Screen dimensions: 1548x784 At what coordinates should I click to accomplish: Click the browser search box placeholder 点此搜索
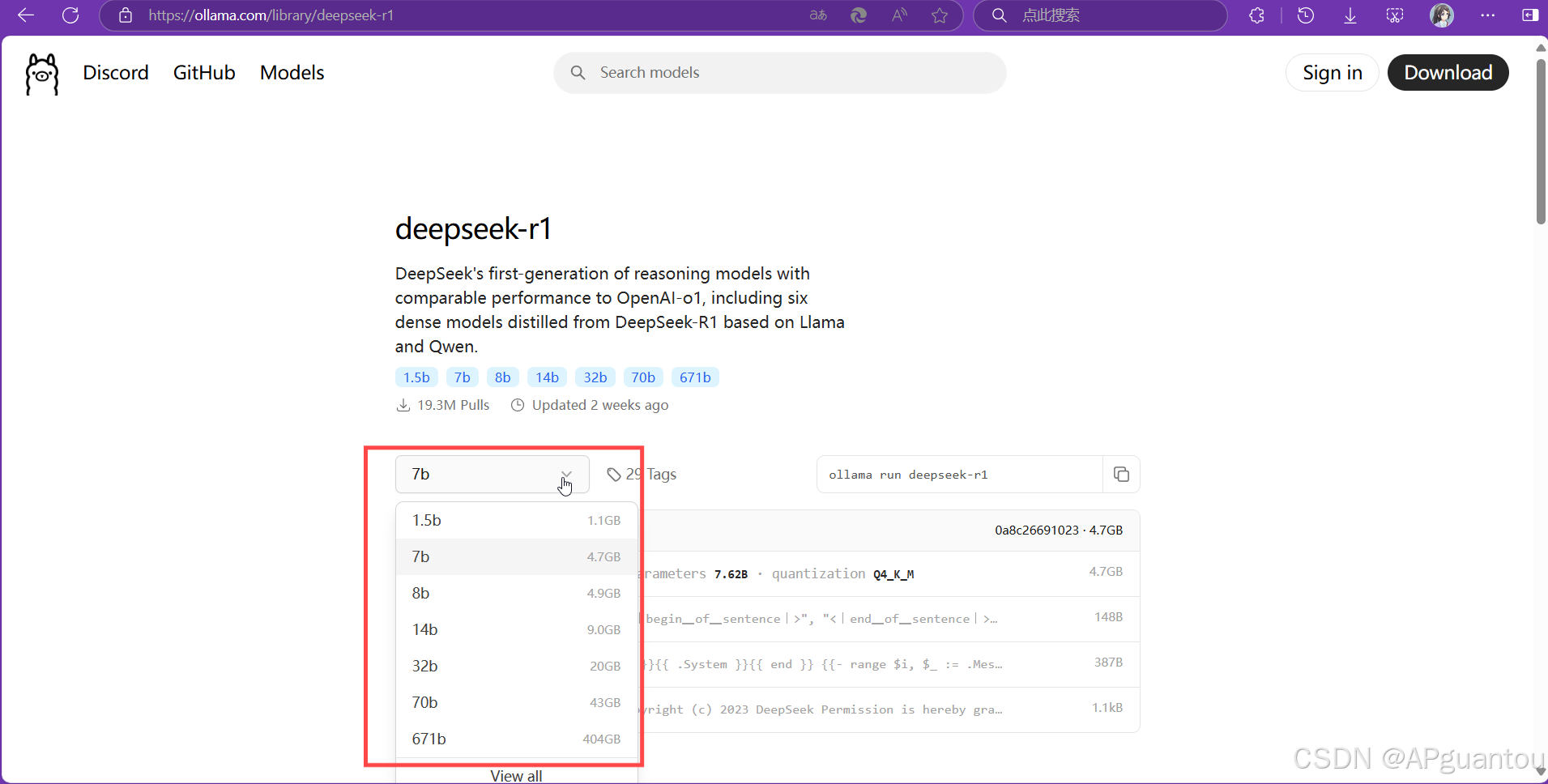[x=1051, y=15]
